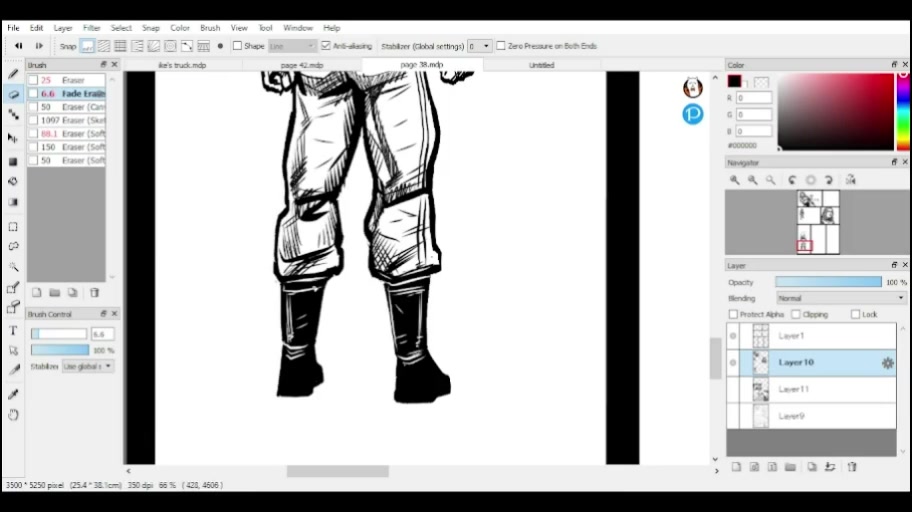Enable the circle snap

click(170, 46)
